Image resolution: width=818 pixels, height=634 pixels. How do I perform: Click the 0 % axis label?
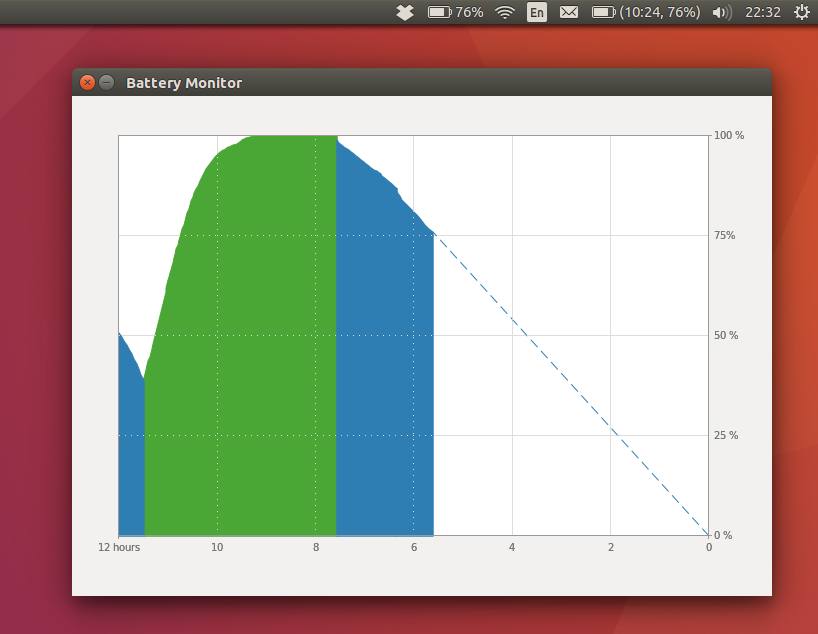[x=723, y=535]
